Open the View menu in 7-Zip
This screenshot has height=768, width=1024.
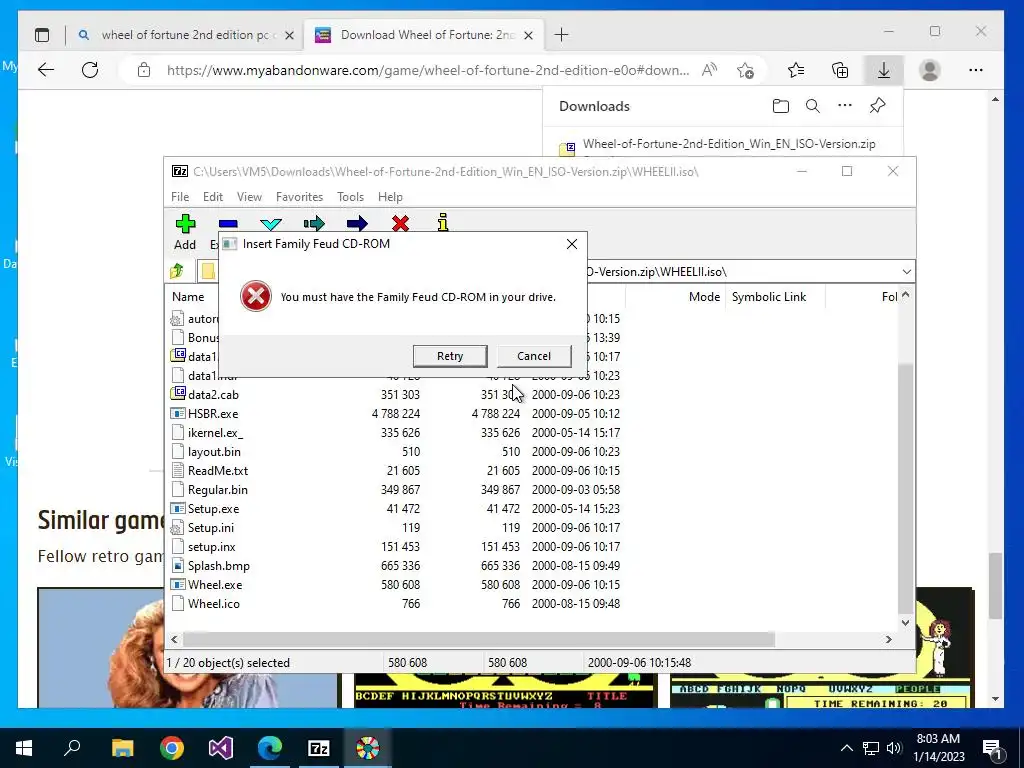click(x=249, y=197)
